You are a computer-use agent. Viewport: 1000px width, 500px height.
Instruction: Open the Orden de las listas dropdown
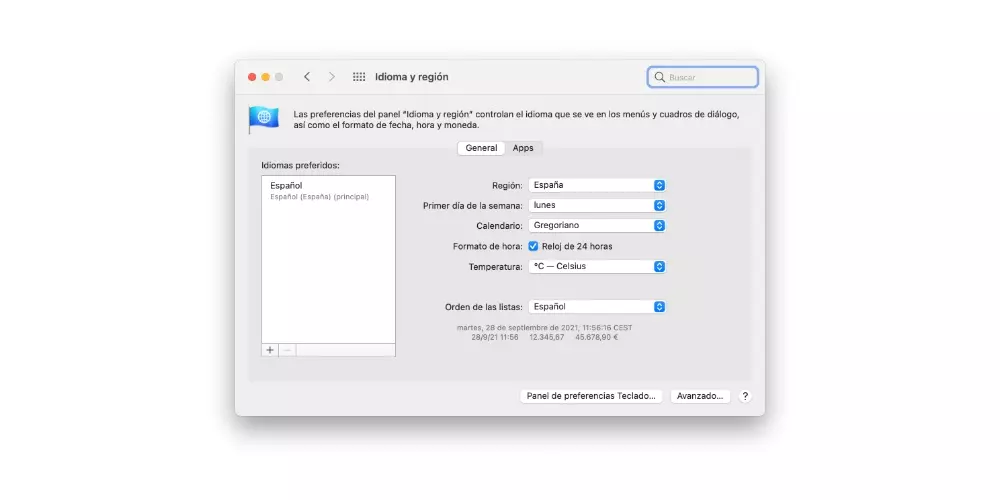pos(597,307)
